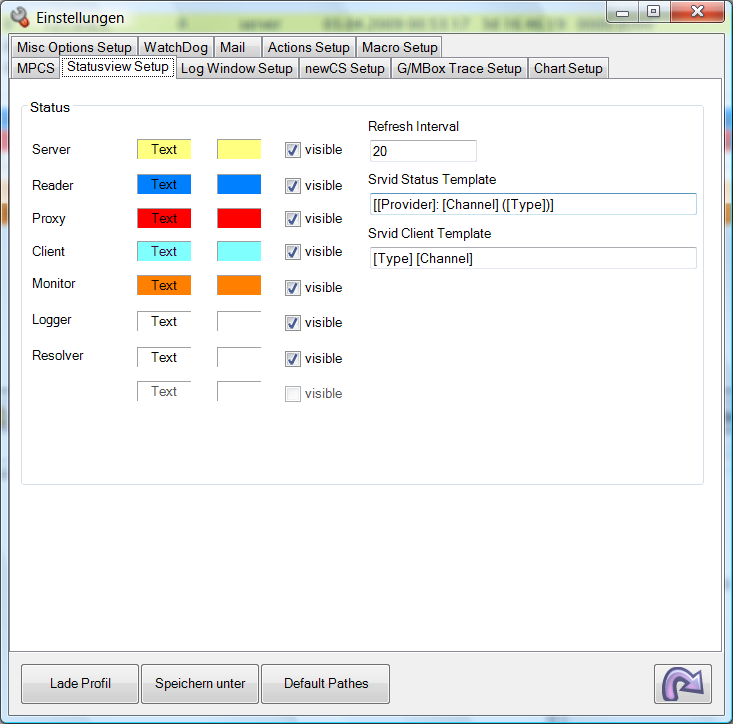The height and width of the screenshot is (724, 733).
Task: Click the red Proxy background color swatch
Action: pos(239,218)
